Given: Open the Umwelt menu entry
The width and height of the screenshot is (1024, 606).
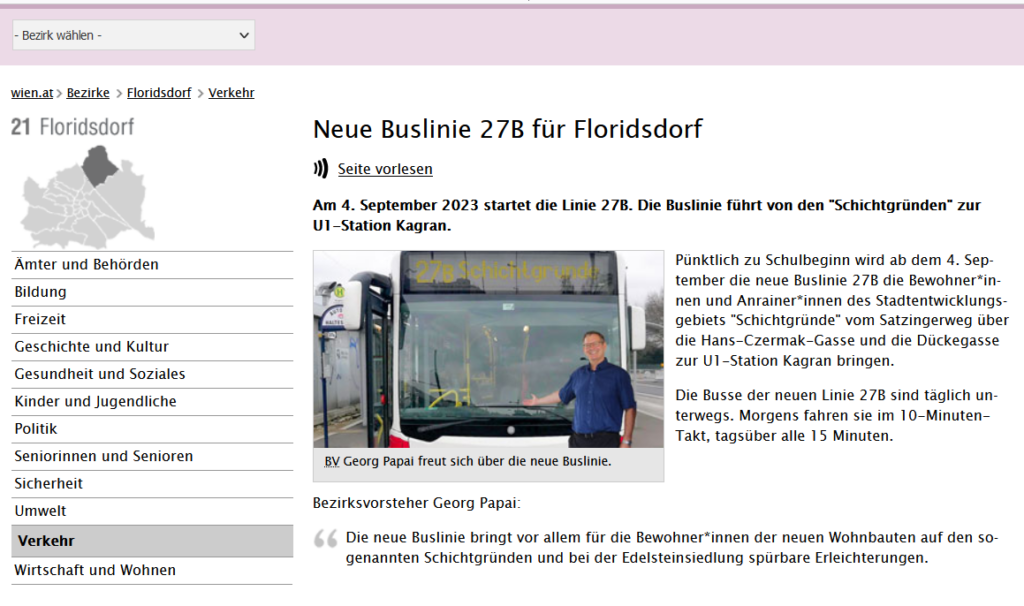Looking at the screenshot, I should (x=40, y=511).
